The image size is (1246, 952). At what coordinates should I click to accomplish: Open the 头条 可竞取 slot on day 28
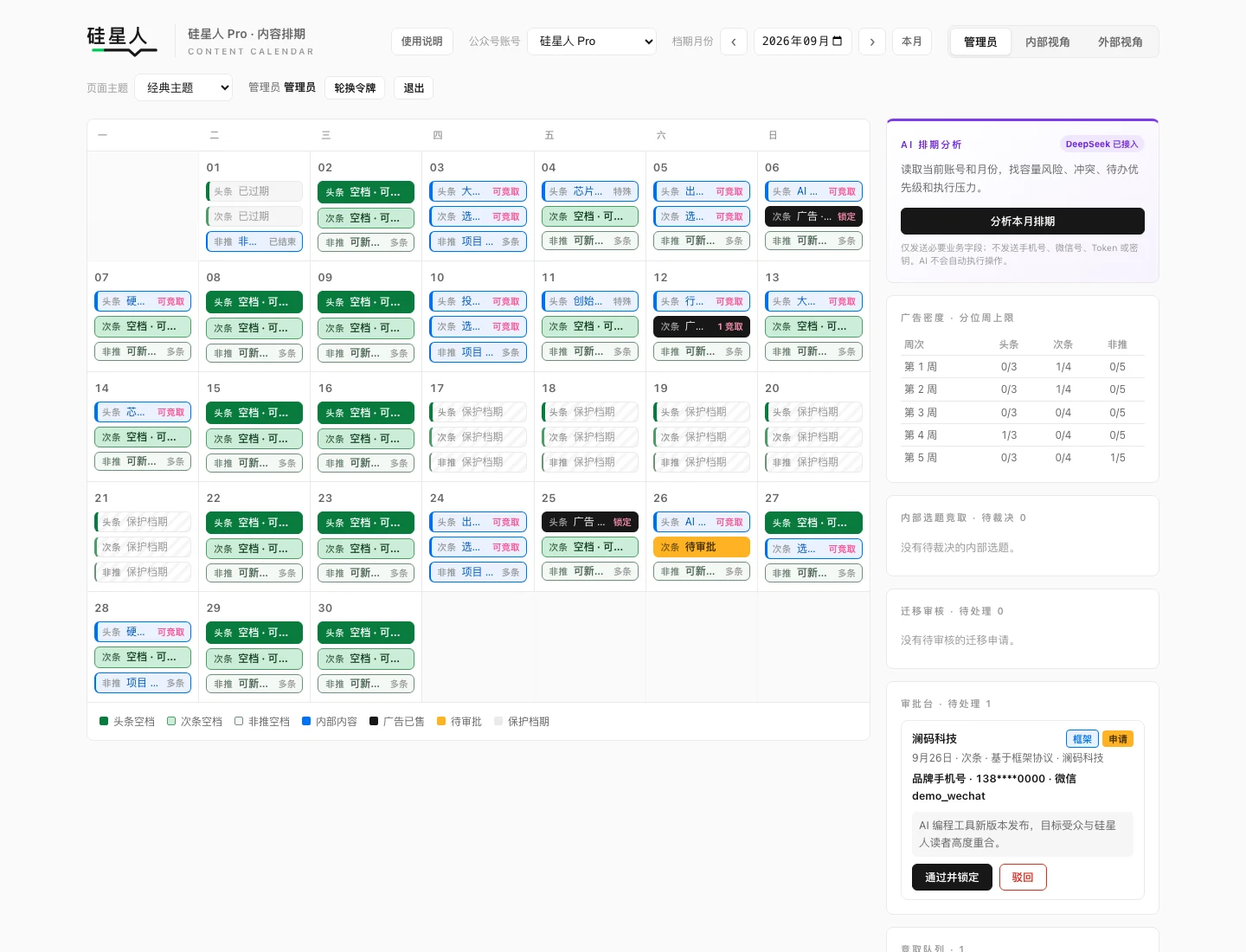pos(143,632)
